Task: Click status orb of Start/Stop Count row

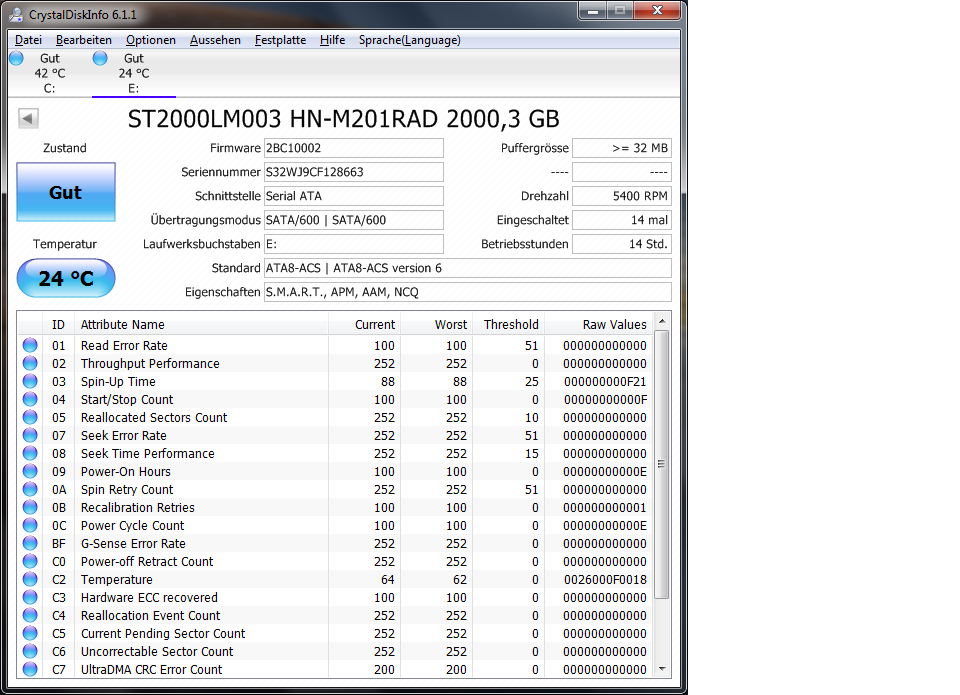Action: click(x=30, y=399)
